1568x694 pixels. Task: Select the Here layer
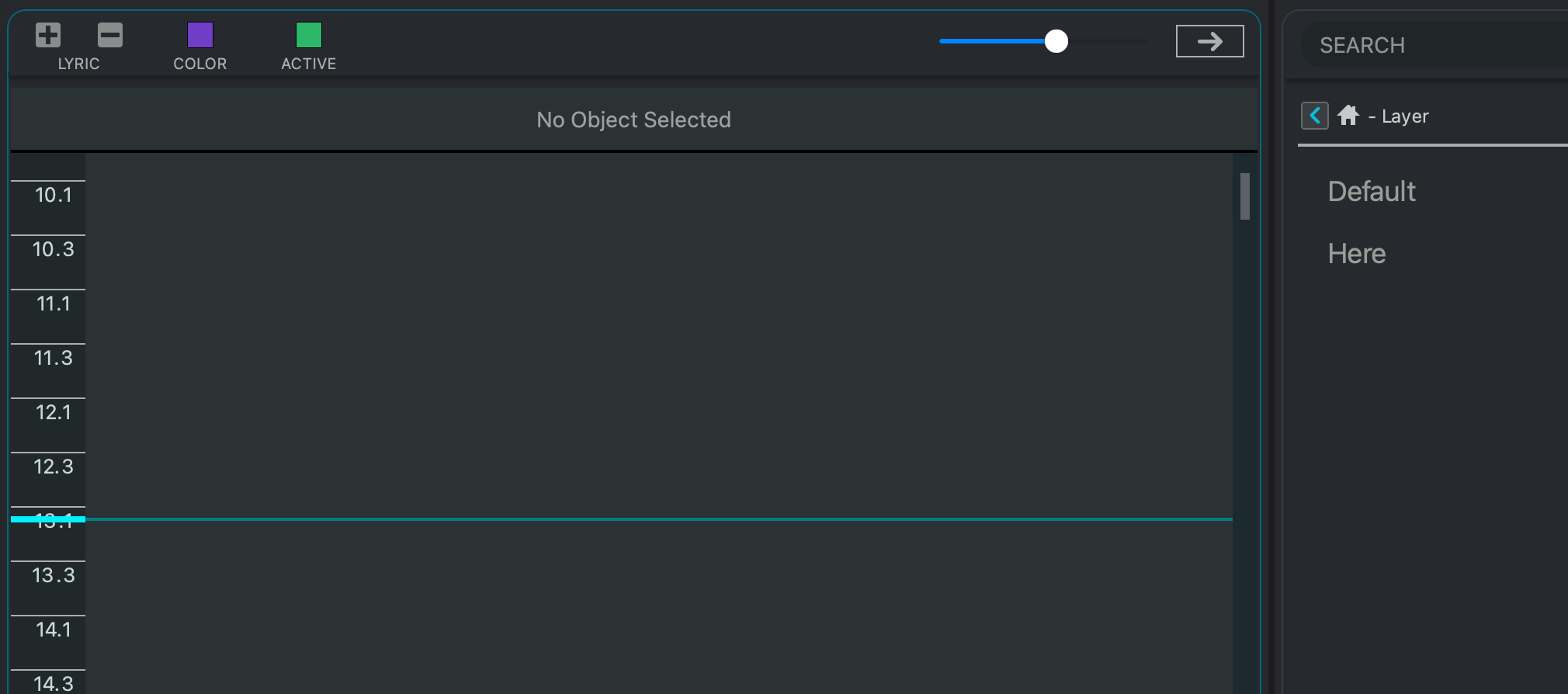1356,254
